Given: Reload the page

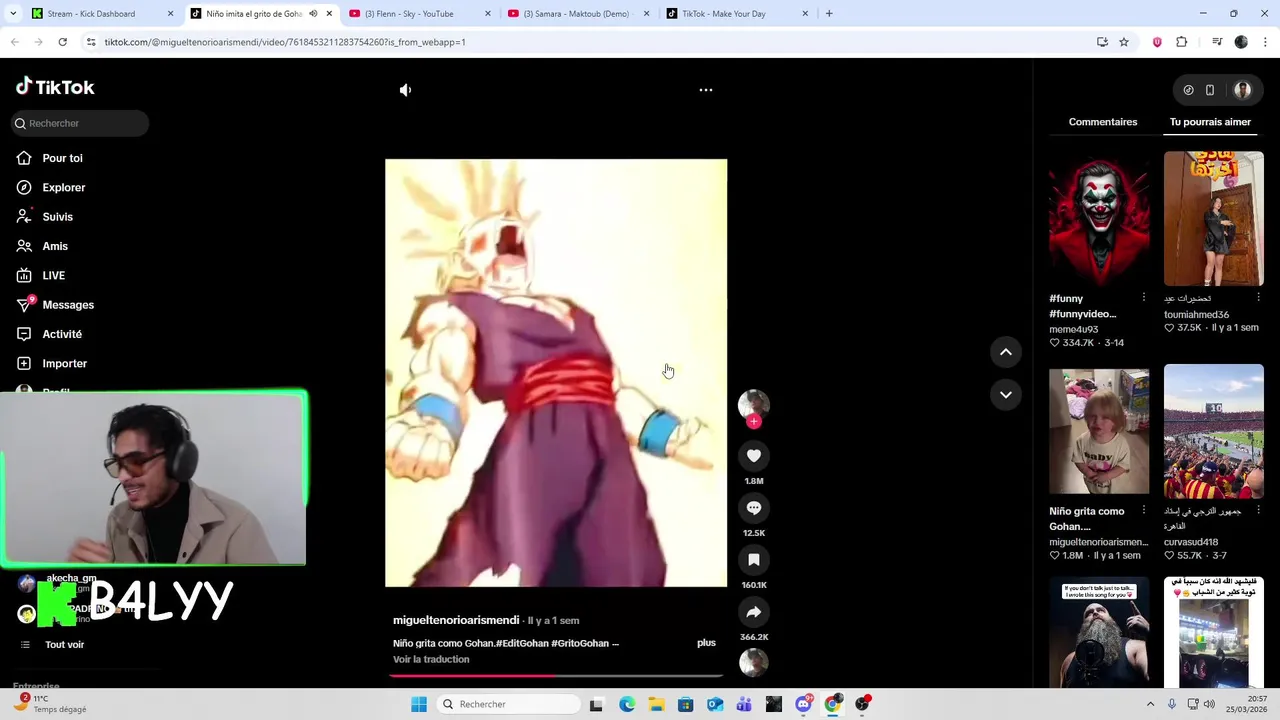Looking at the screenshot, I should click(62, 42).
